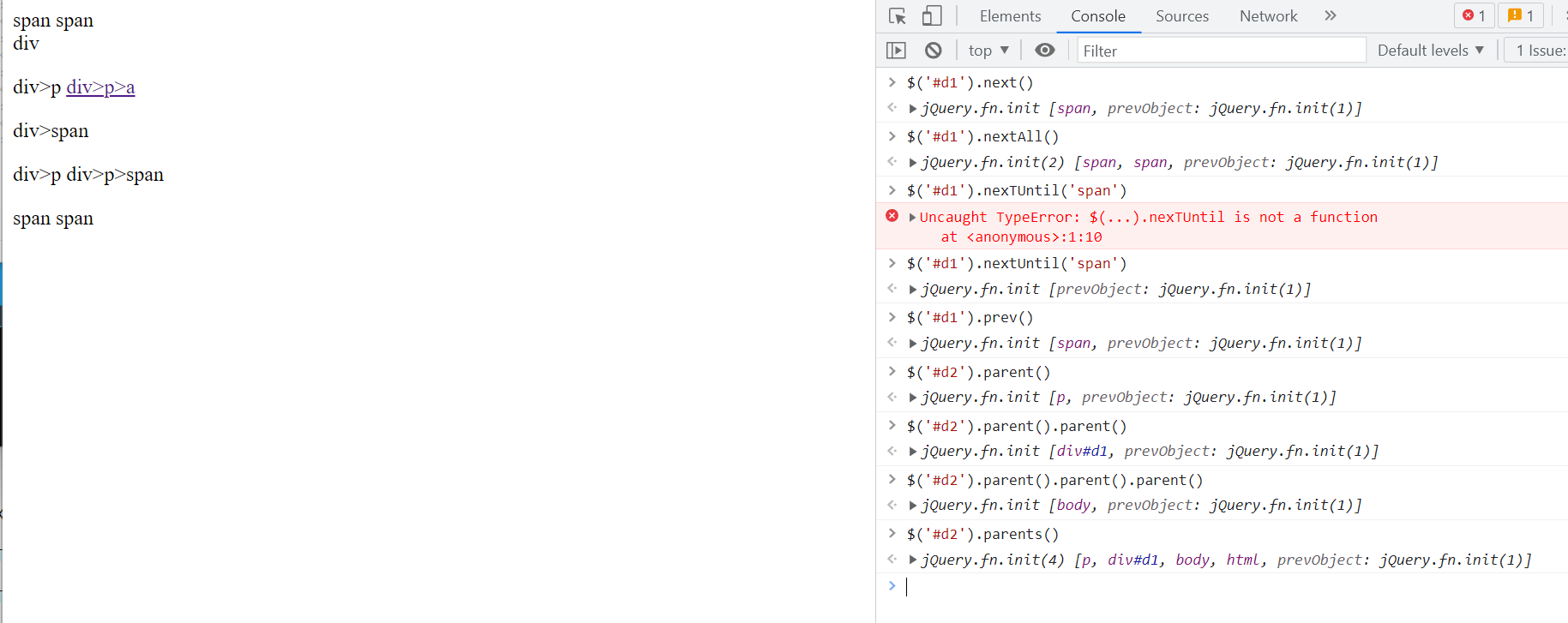Open the yellow warning count badge
1568x623 pixels.
tap(1520, 15)
